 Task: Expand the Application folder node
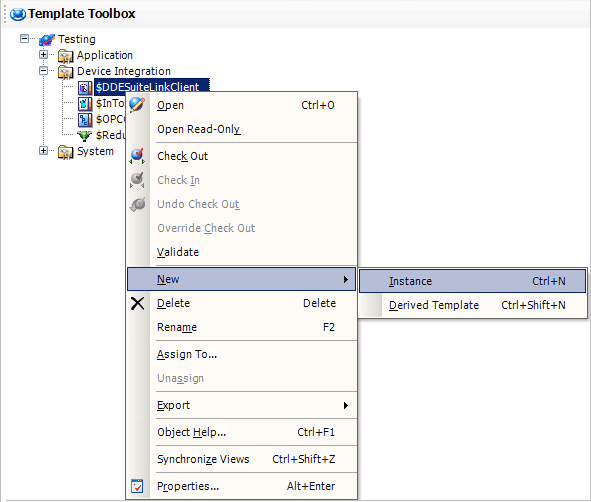pyautogui.click(x=43, y=55)
